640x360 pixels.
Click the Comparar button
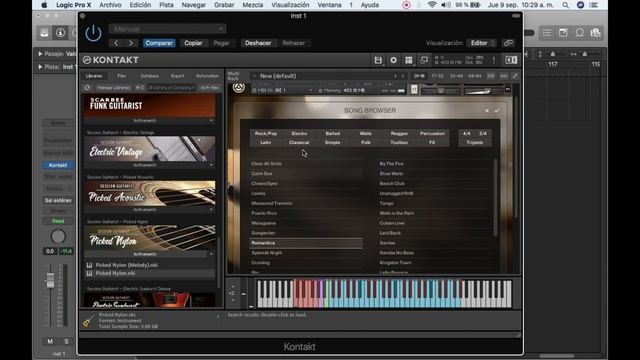pyautogui.click(x=159, y=43)
